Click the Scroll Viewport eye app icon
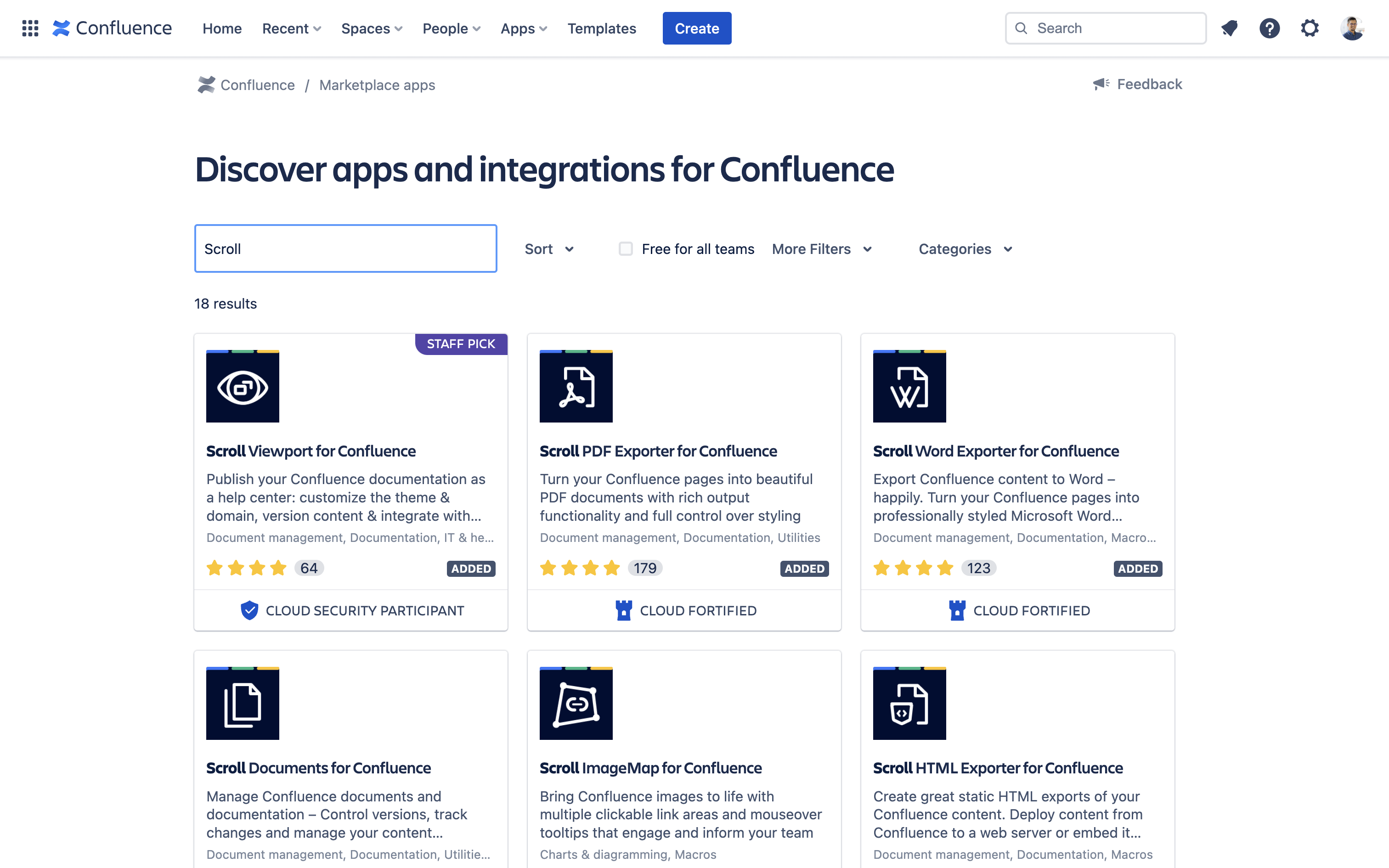 click(x=242, y=386)
